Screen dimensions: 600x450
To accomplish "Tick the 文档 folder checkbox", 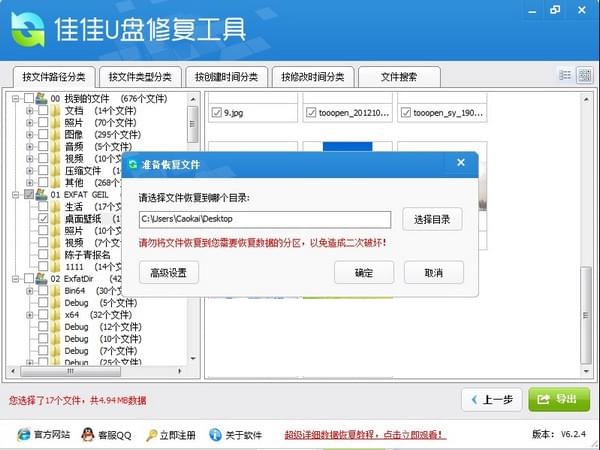I will coord(43,111).
